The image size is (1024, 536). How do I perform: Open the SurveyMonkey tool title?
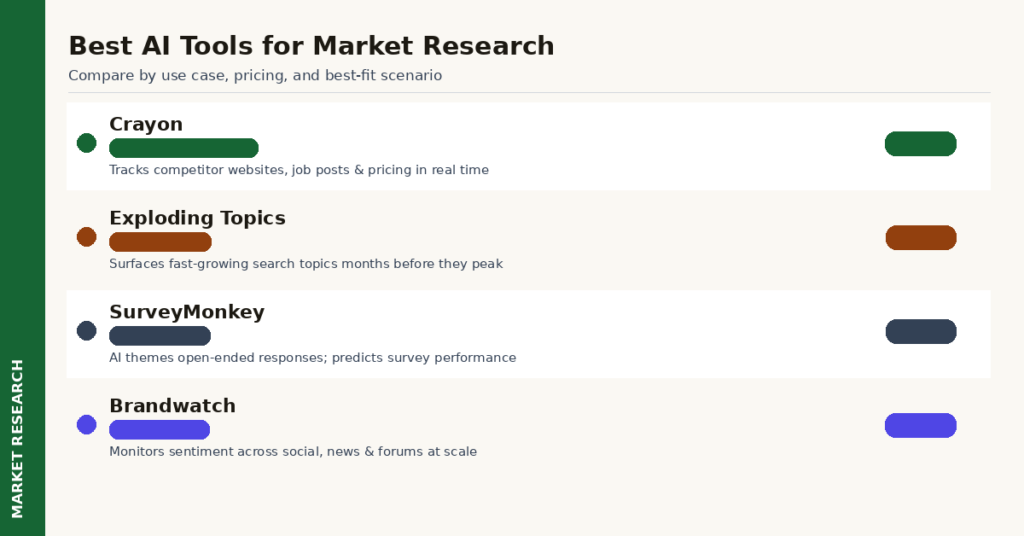click(x=187, y=312)
